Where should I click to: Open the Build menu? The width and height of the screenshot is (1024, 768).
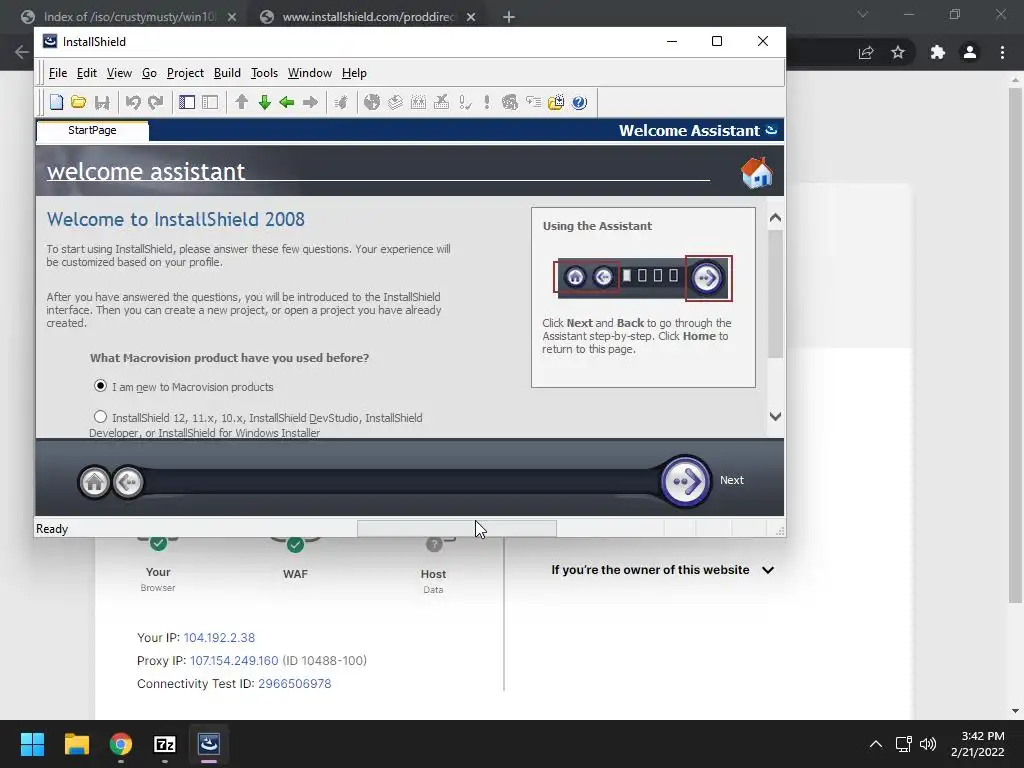click(227, 73)
